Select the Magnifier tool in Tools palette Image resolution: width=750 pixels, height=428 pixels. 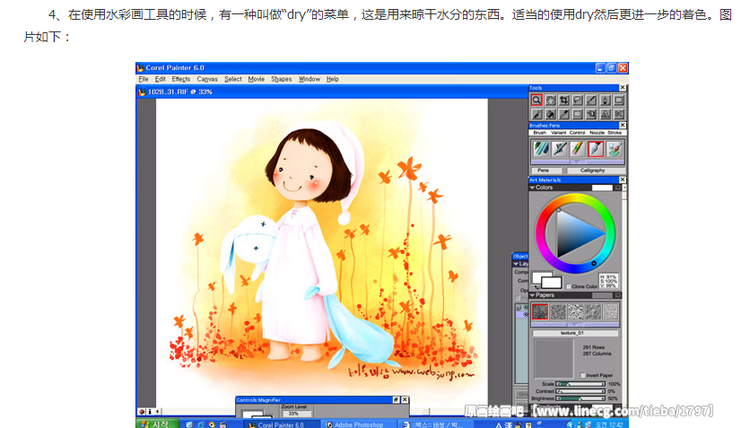[536, 100]
